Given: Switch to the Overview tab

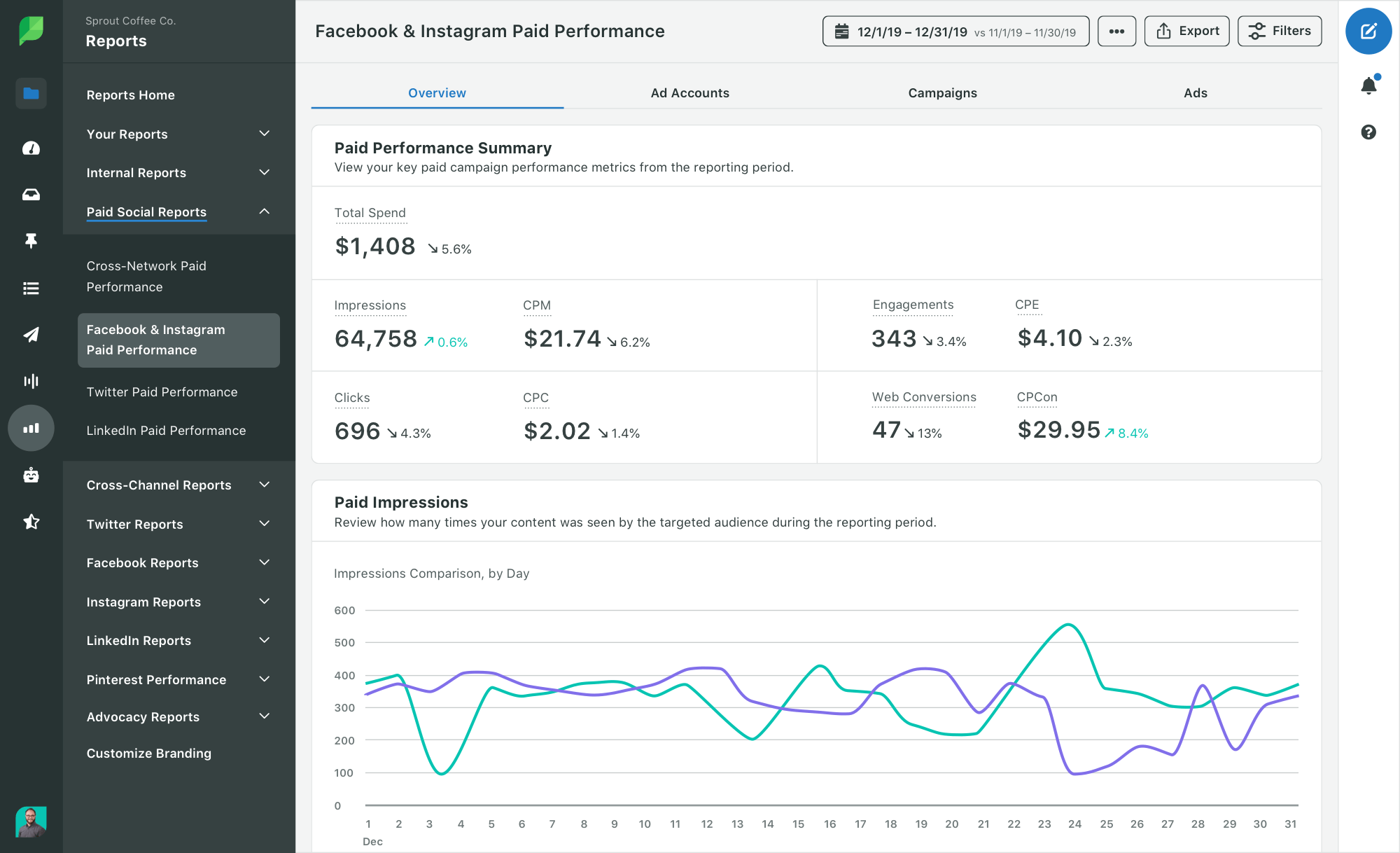Looking at the screenshot, I should tap(437, 93).
